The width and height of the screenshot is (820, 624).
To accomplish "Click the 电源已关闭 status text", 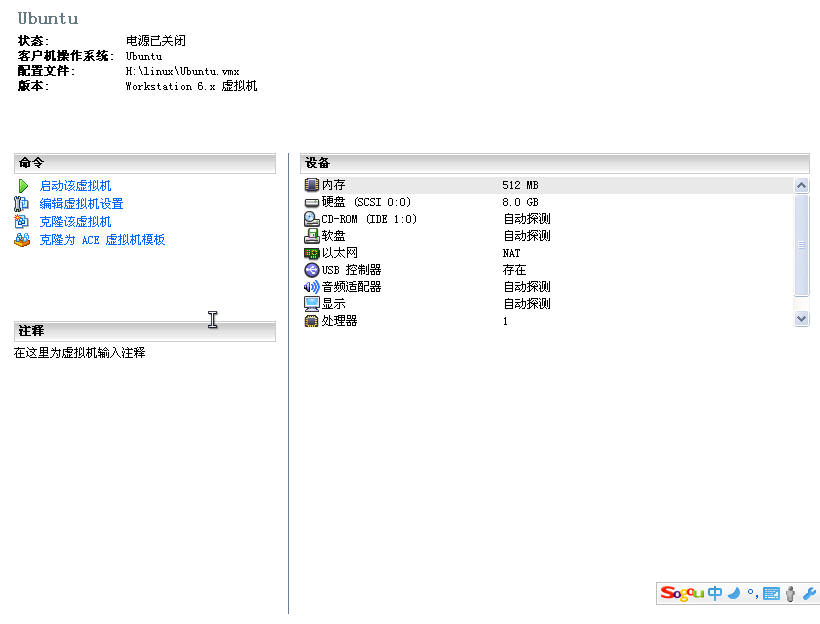I will click(156, 41).
